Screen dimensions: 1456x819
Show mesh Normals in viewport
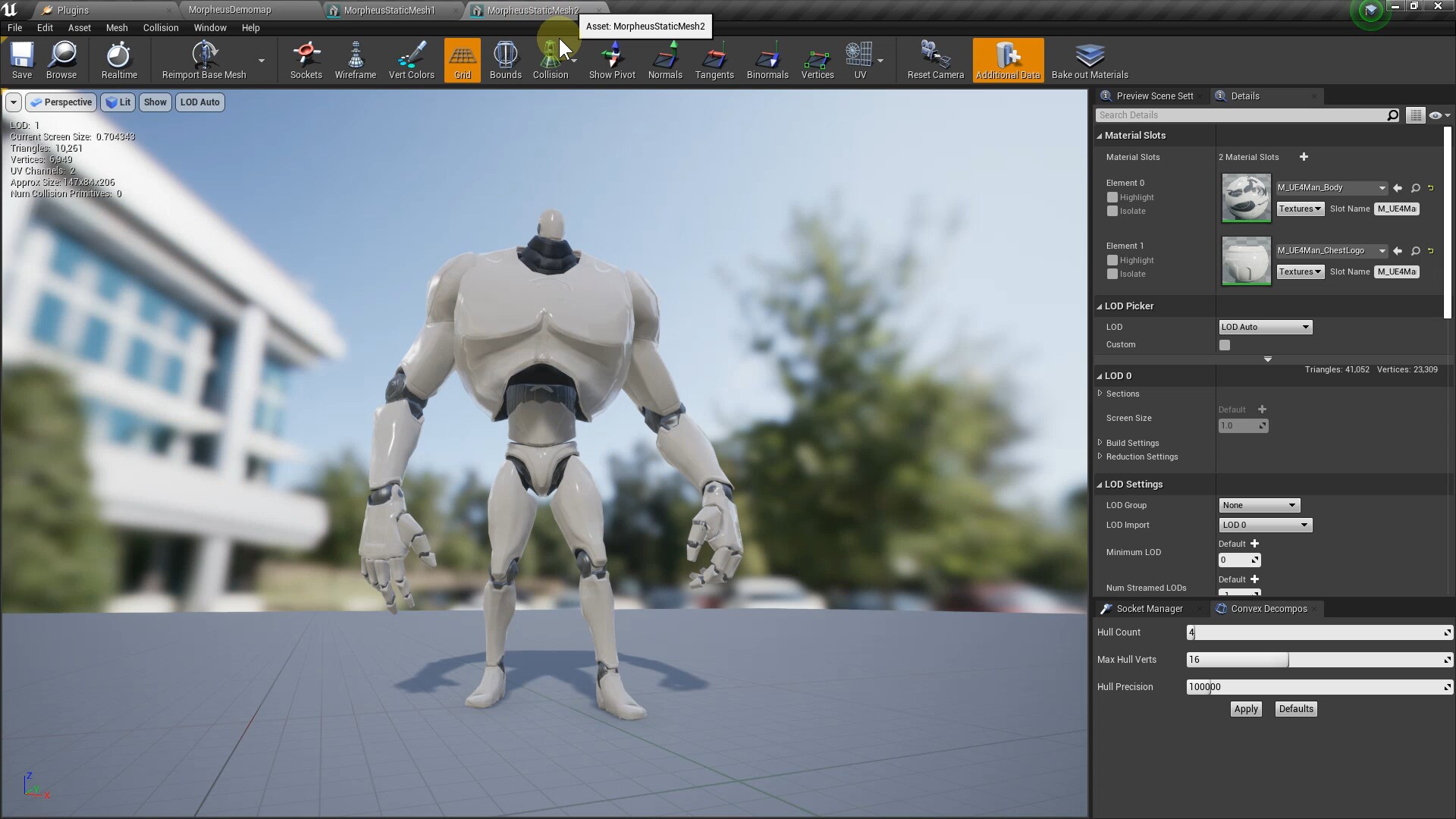click(665, 61)
